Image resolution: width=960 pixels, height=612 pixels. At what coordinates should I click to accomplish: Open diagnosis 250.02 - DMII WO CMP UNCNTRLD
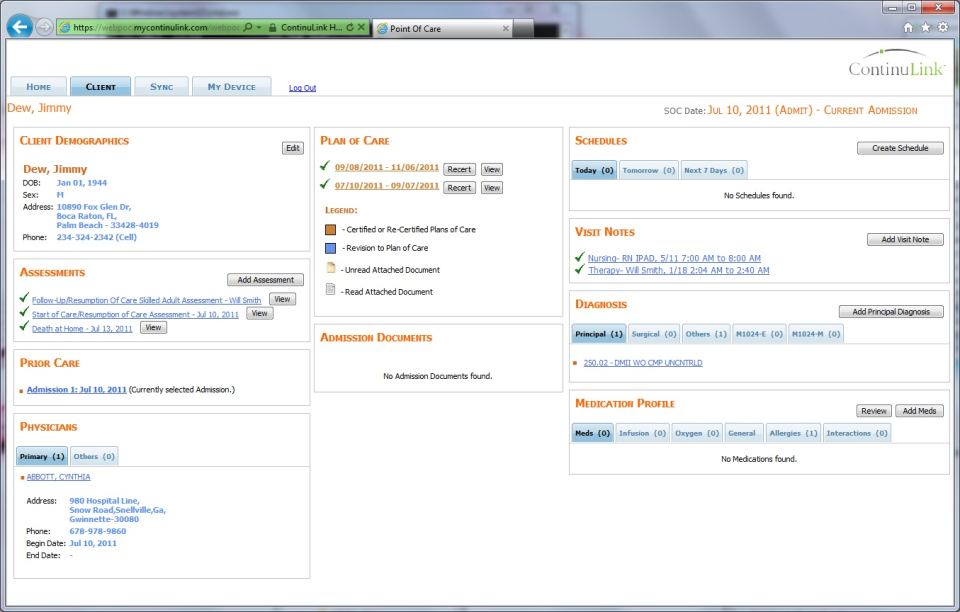coord(643,363)
